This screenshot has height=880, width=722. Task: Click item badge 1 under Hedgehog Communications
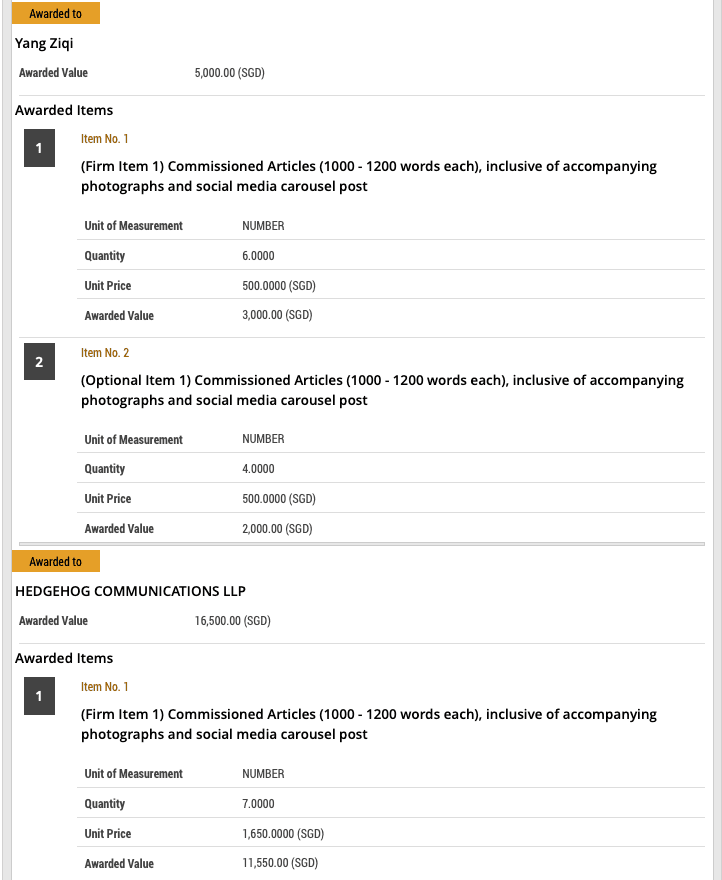(x=39, y=697)
